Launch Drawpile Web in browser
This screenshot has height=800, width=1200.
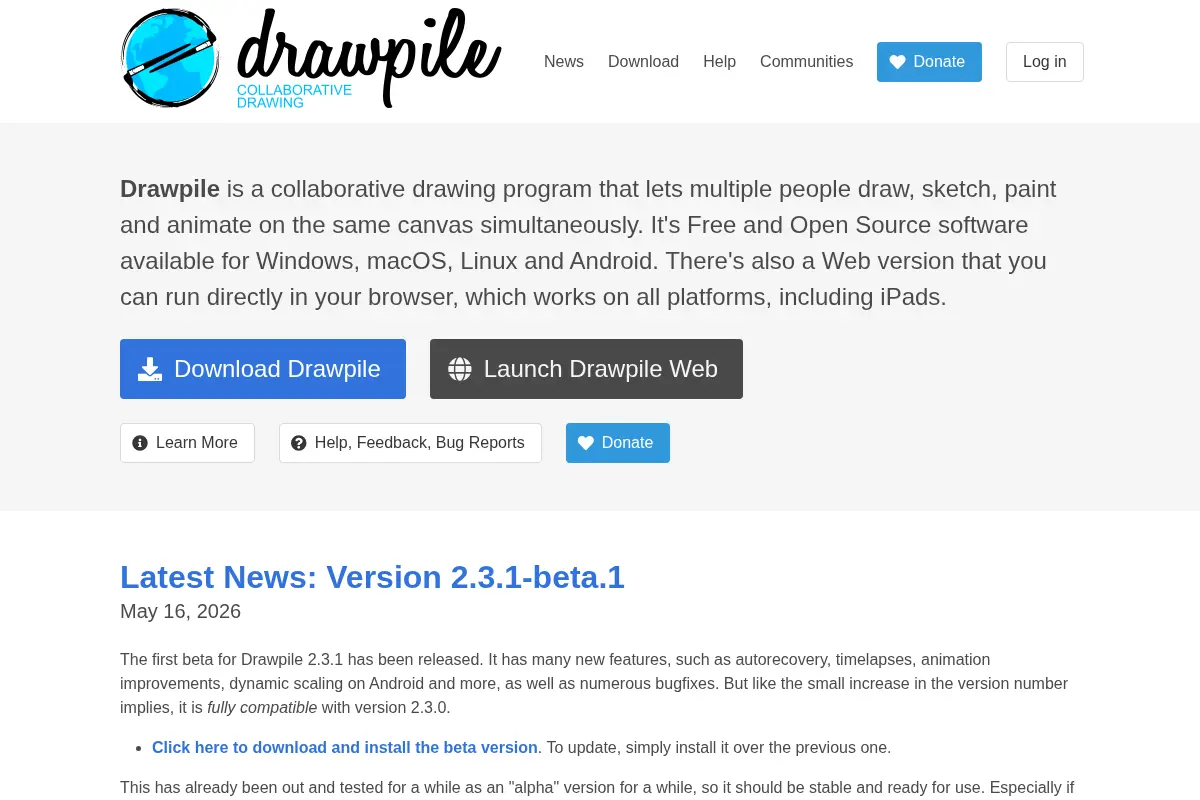coord(586,369)
